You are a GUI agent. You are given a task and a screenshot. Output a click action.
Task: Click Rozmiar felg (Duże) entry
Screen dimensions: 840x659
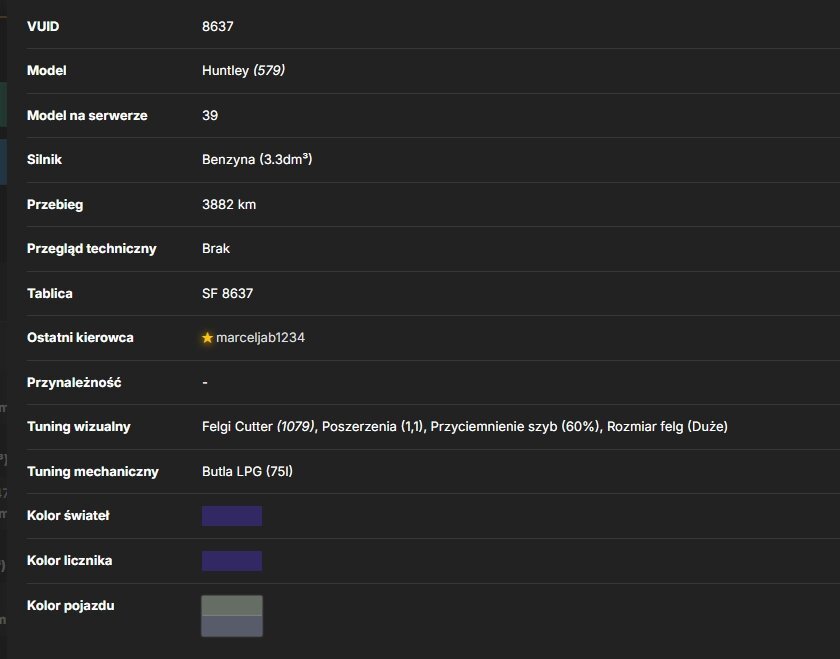point(667,426)
